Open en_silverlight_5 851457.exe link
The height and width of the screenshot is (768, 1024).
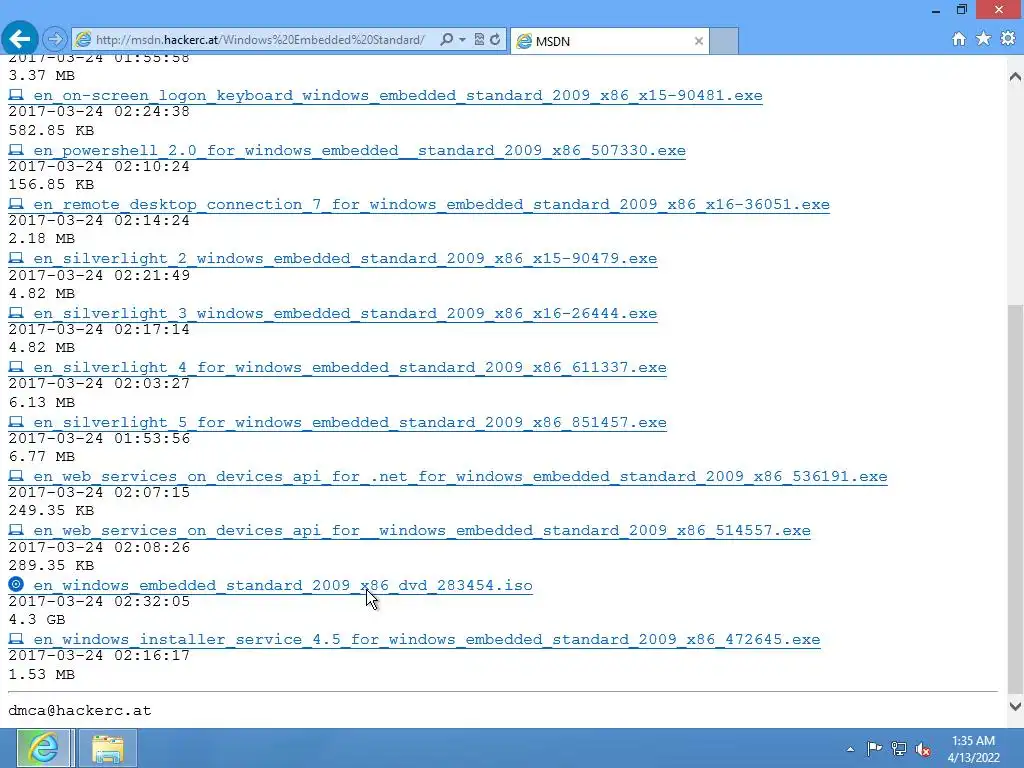pyautogui.click(x=350, y=423)
